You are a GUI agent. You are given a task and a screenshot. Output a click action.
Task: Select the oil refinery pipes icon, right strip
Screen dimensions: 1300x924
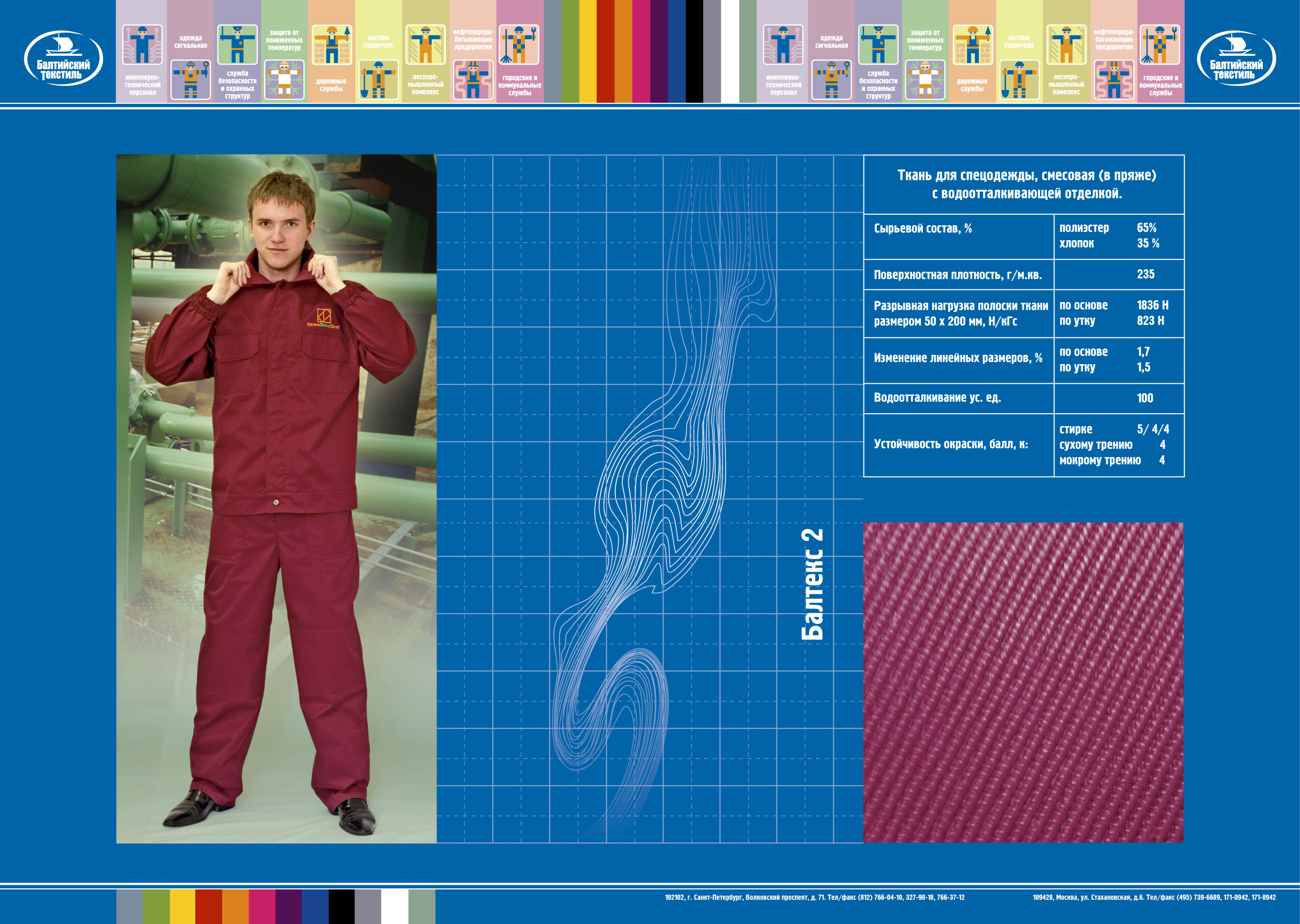pos(1113,80)
